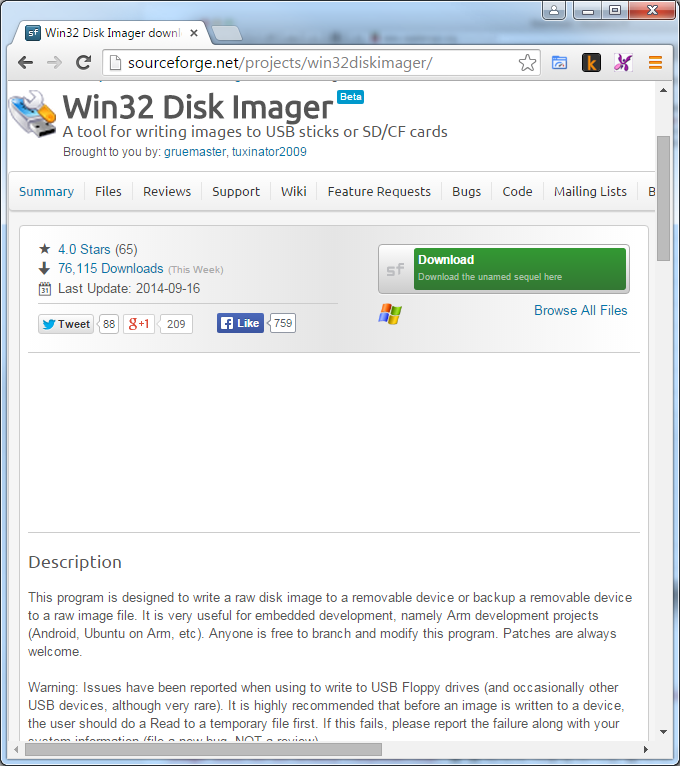Image resolution: width=680 pixels, height=766 pixels.
Task: Click the browser back arrow button
Action: 26,63
